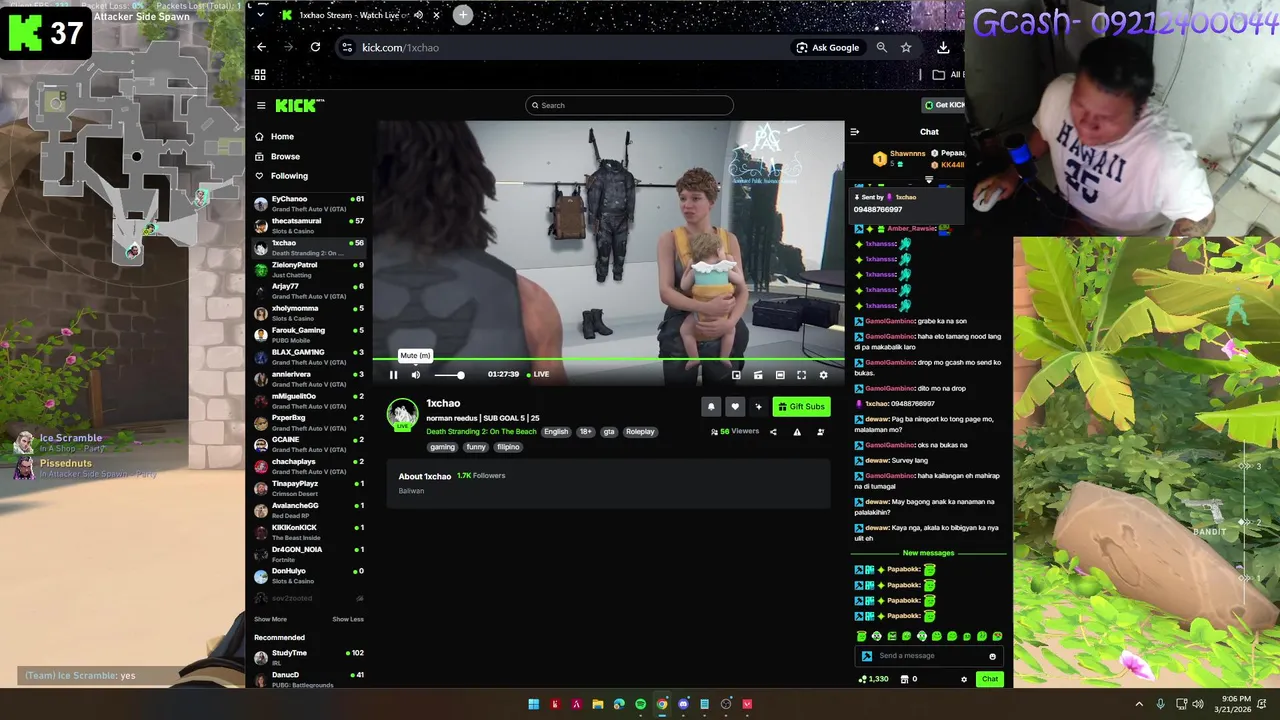Open Spotify from the taskbar
The height and width of the screenshot is (720, 1280).
[641, 704]
